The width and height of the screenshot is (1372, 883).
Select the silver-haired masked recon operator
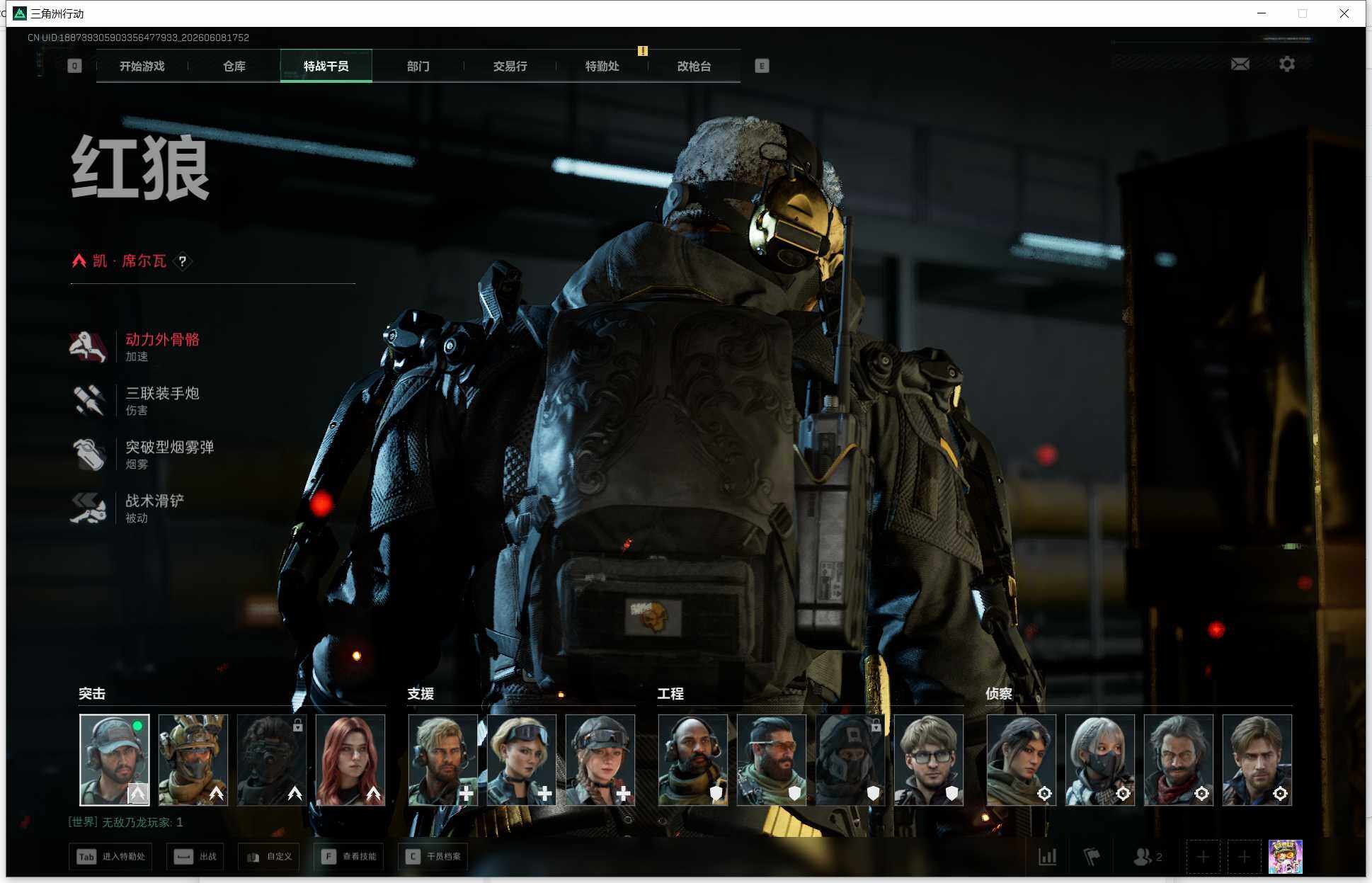[1100, 760]
